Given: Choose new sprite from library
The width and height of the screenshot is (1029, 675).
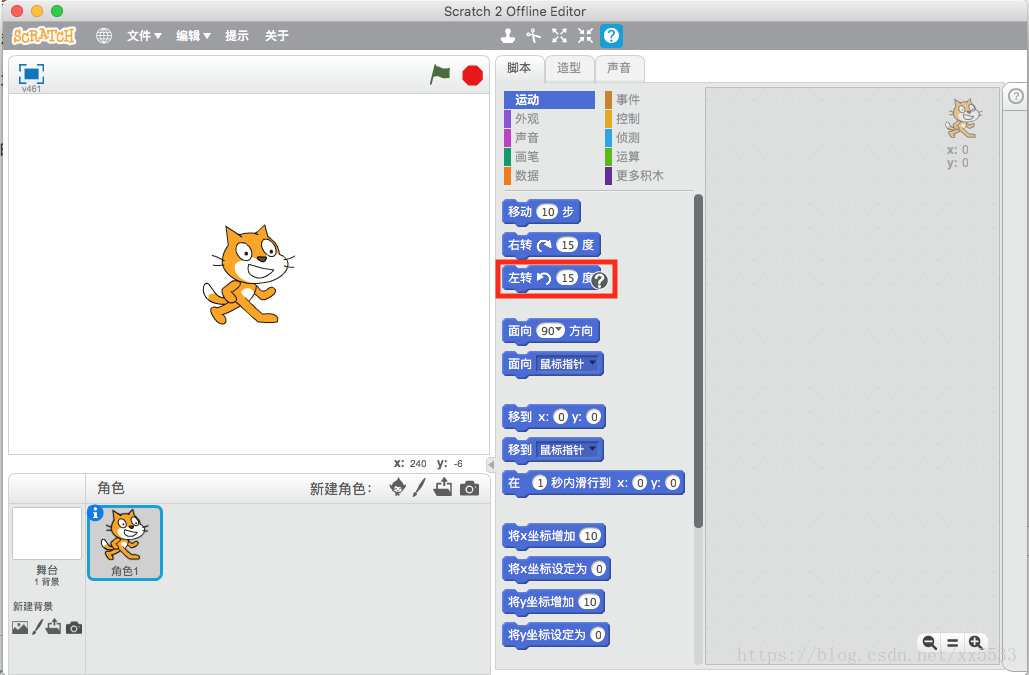Looking at the screenshot, I should [397, 487].
